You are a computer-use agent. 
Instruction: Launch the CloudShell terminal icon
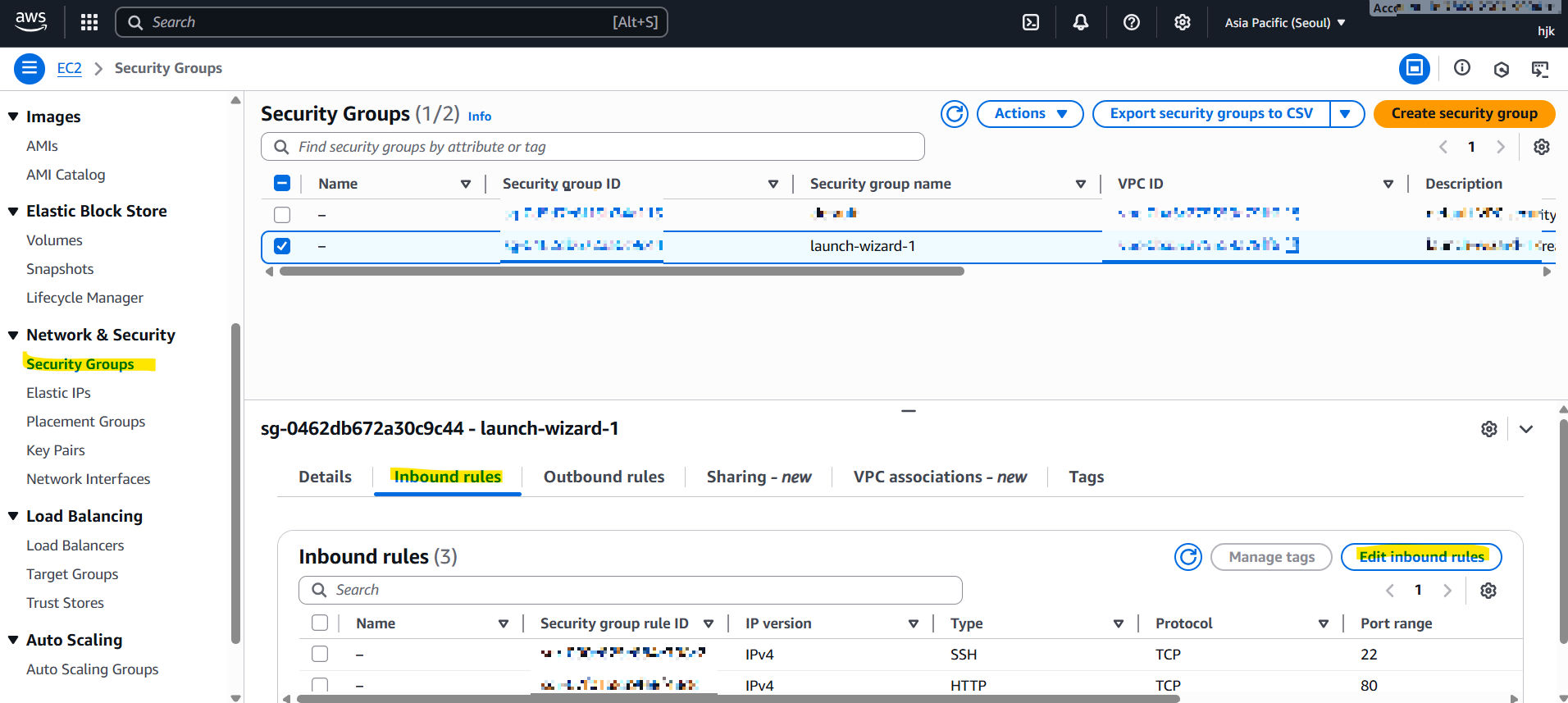pos(1031,22)
